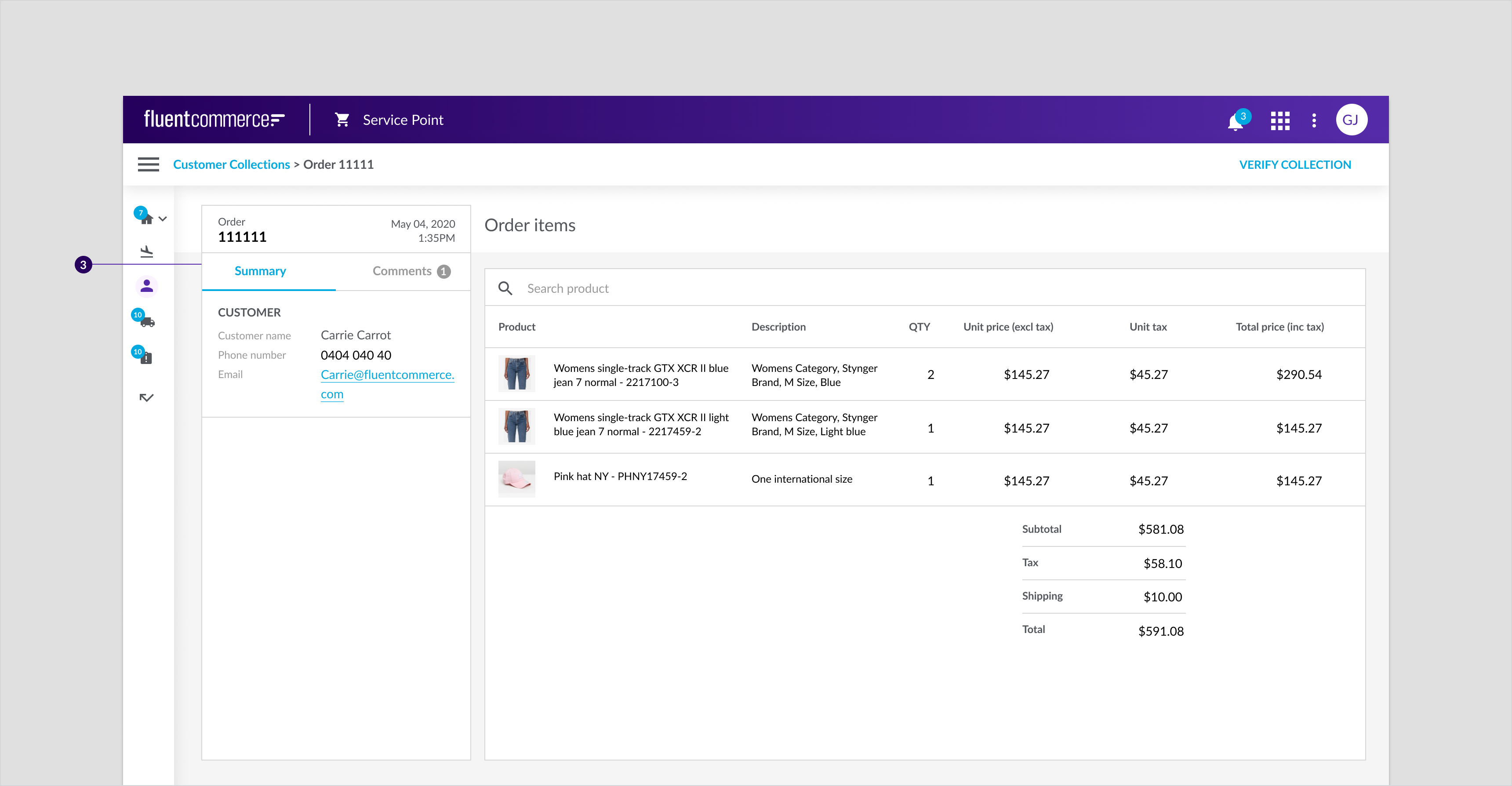
Task: Click the arrivals/inbound icon in sidebar
Action: coord(148,253)
